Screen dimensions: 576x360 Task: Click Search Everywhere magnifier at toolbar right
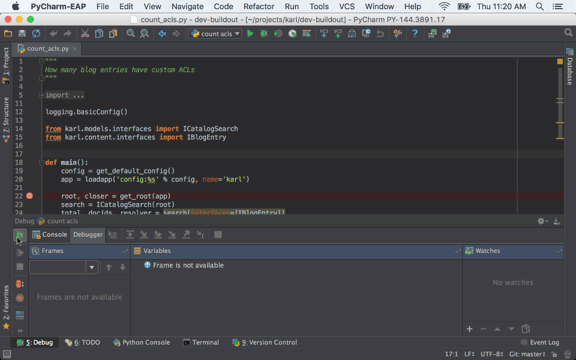568,33
